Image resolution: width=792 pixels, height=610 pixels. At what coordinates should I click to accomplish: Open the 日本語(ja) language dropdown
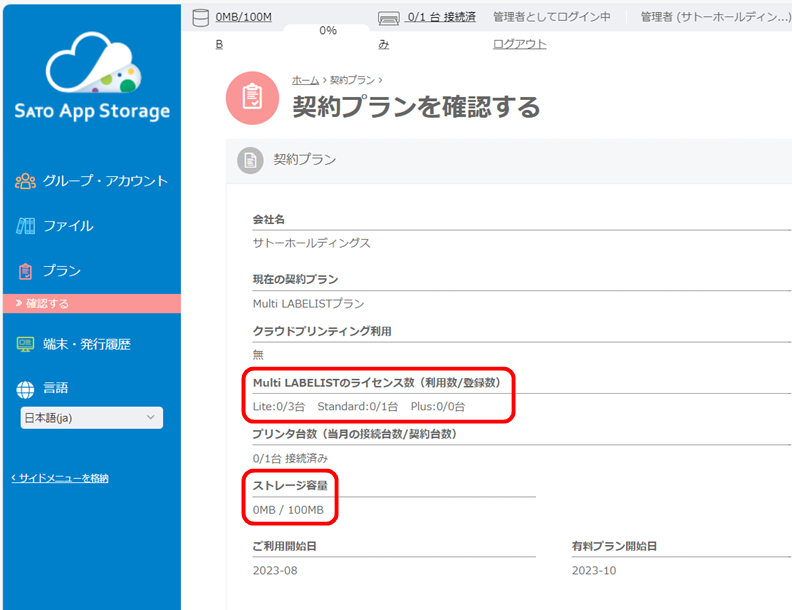point(91,418)
